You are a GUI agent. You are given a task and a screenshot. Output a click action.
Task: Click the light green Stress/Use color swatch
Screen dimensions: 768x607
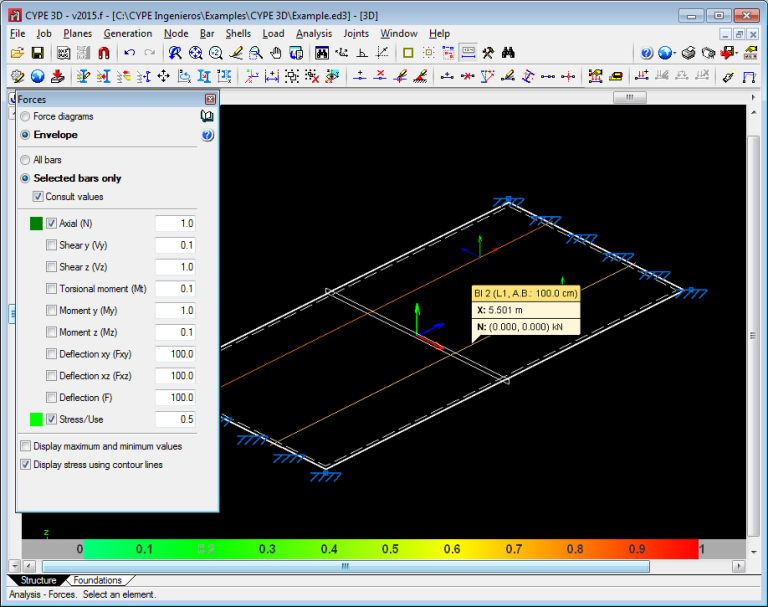coord(36,419)
